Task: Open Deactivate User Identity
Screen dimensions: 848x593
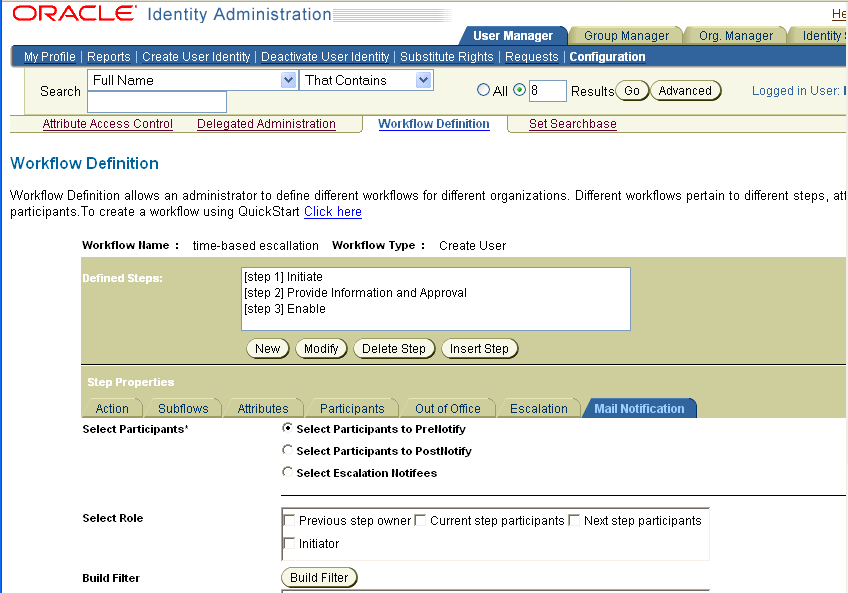Action: click(x=325, y=57)
